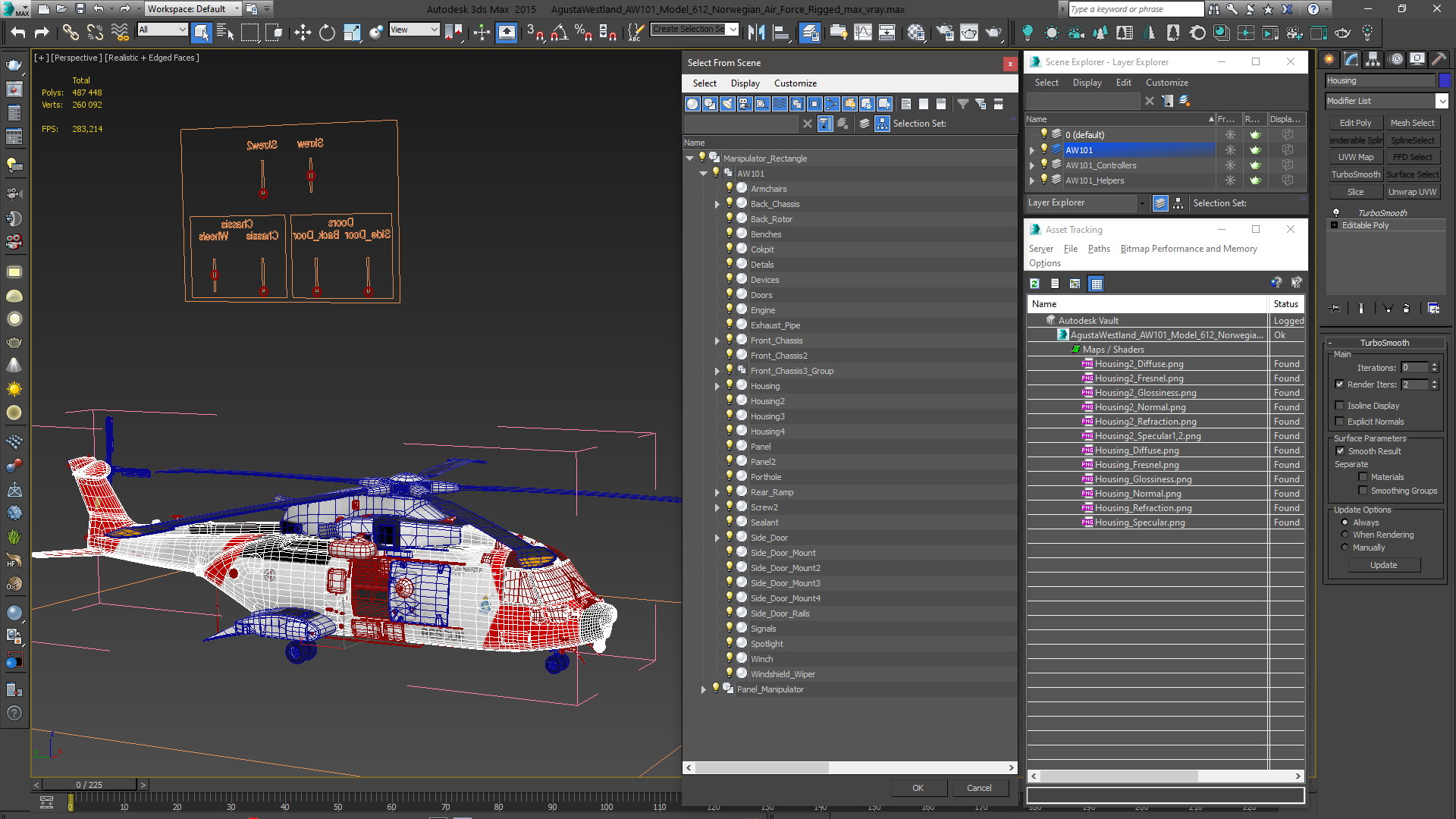Expand the Panel_Manipulator tree node
Viewport: 1456px width, 819px height.
coord(704,689)
